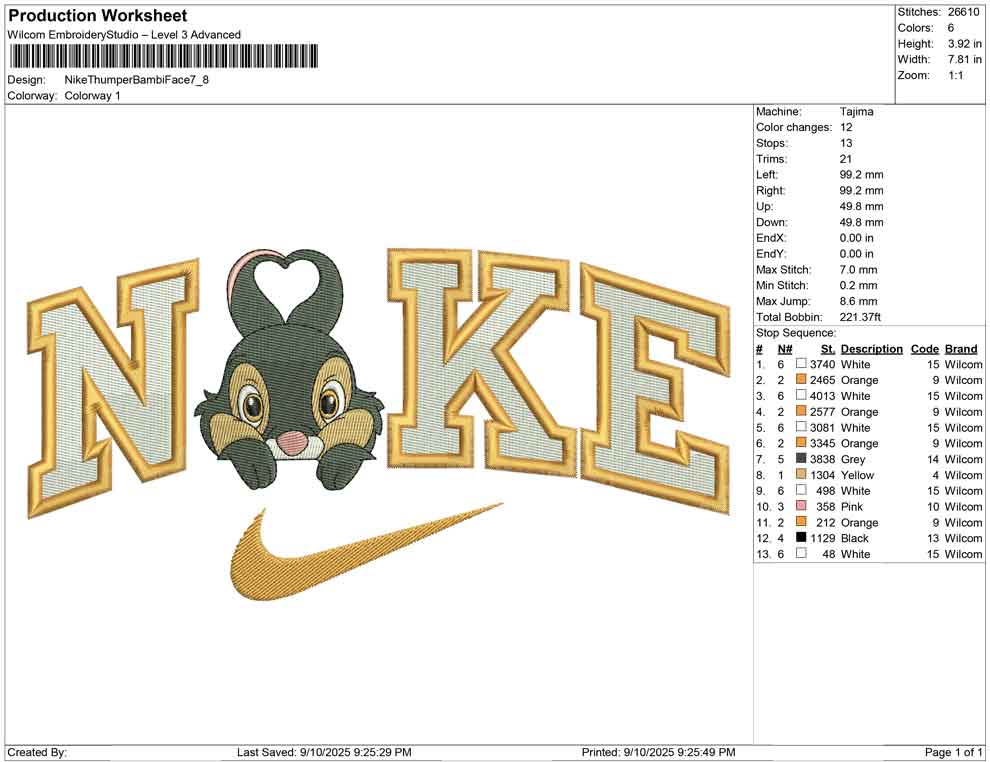
Task: Click the Min Stitch value 0.2 mm
Action: tap(859, 285)
